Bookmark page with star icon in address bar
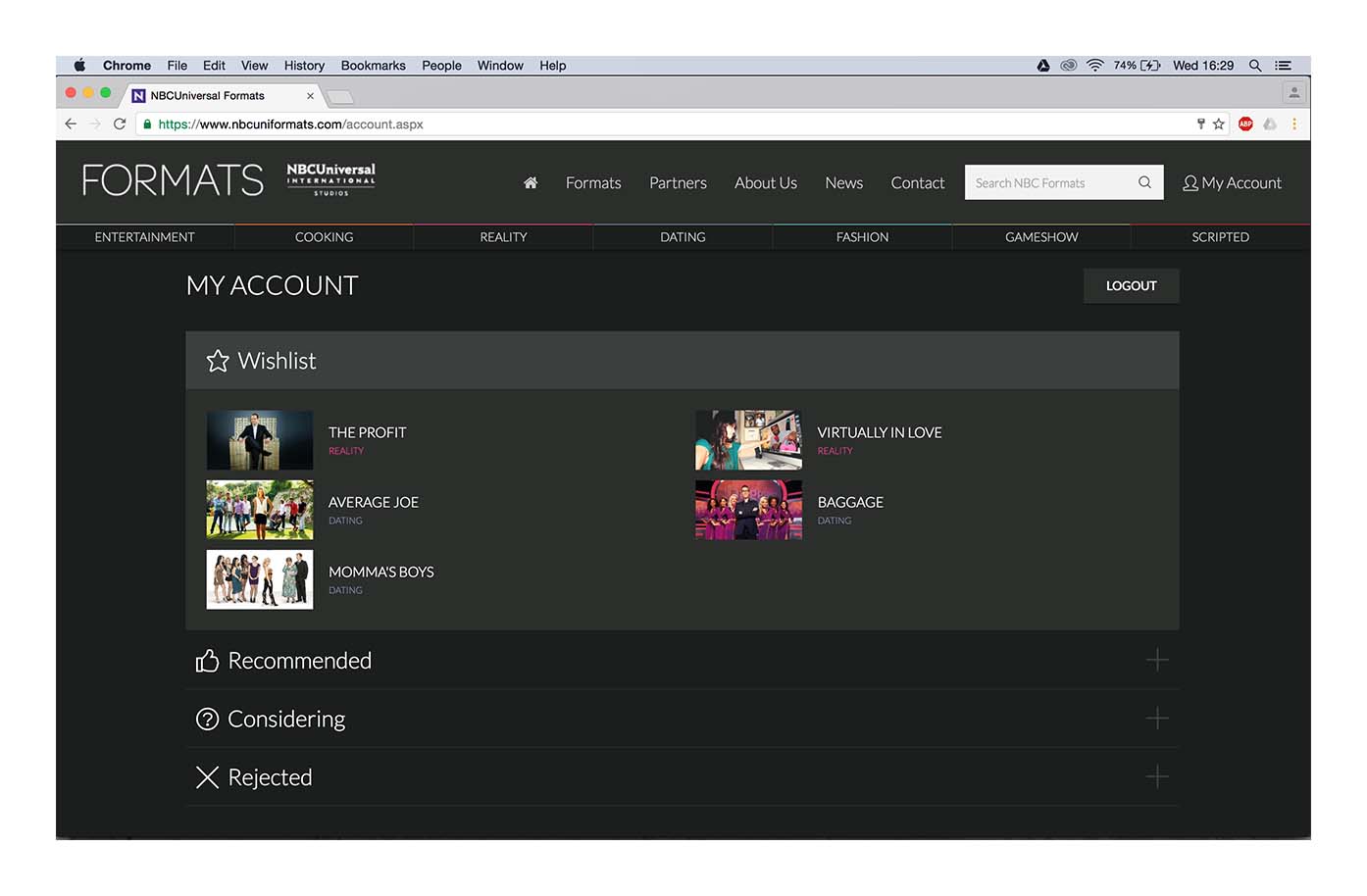The width and height of the screenshot is (1367, 896). point(1218,124)
